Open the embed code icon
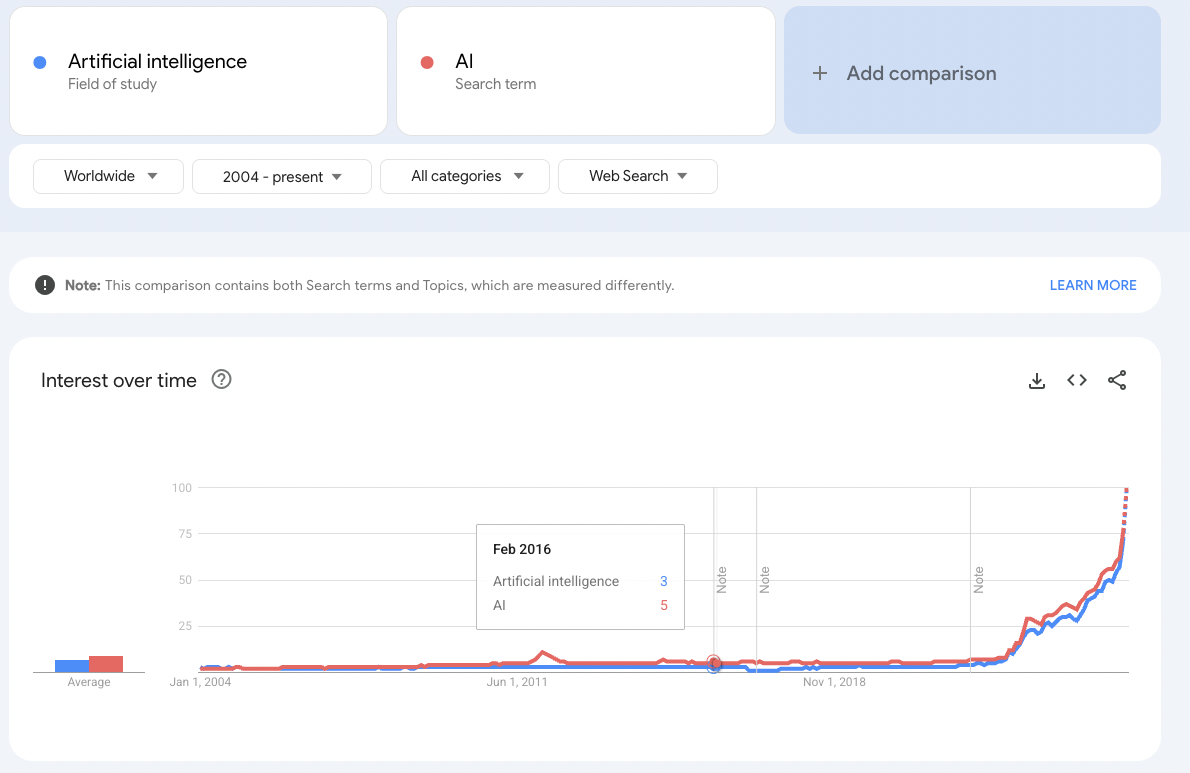Viewport: 1190px width, 773px height. (1077, 380)
